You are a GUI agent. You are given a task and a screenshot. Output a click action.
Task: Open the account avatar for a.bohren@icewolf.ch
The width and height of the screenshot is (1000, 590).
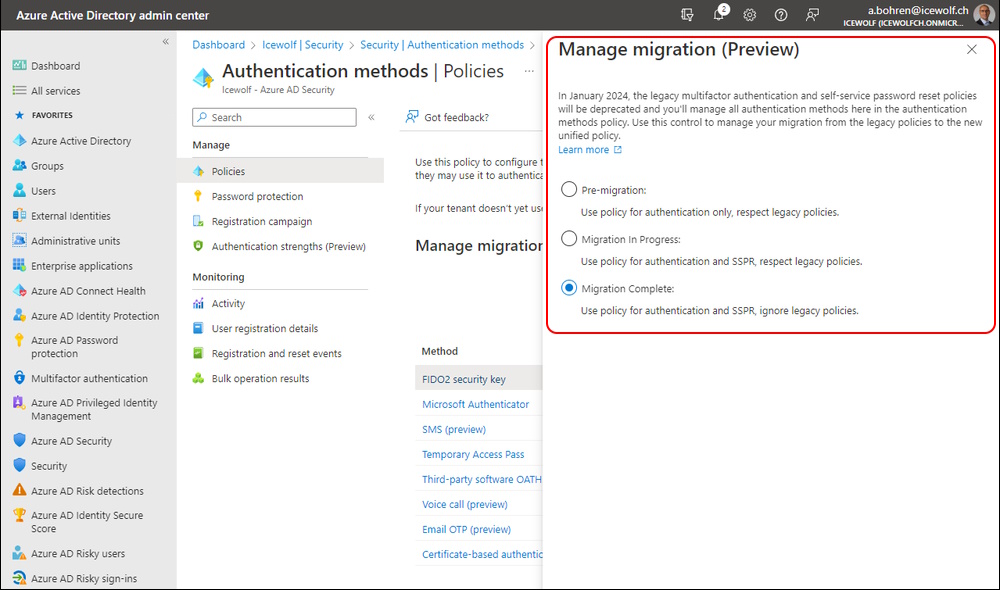click(x=983, y=15)
